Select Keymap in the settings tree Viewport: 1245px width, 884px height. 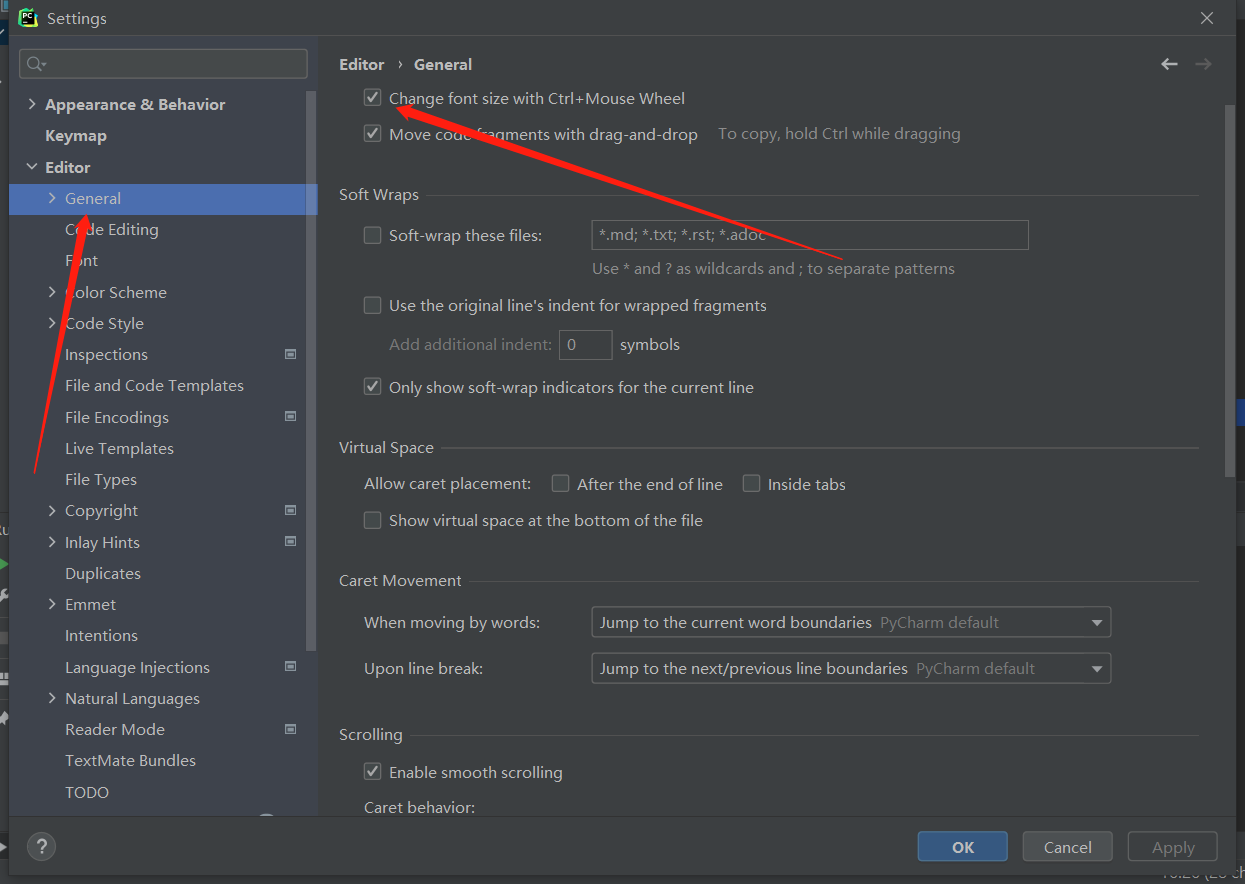coord(76,136)
